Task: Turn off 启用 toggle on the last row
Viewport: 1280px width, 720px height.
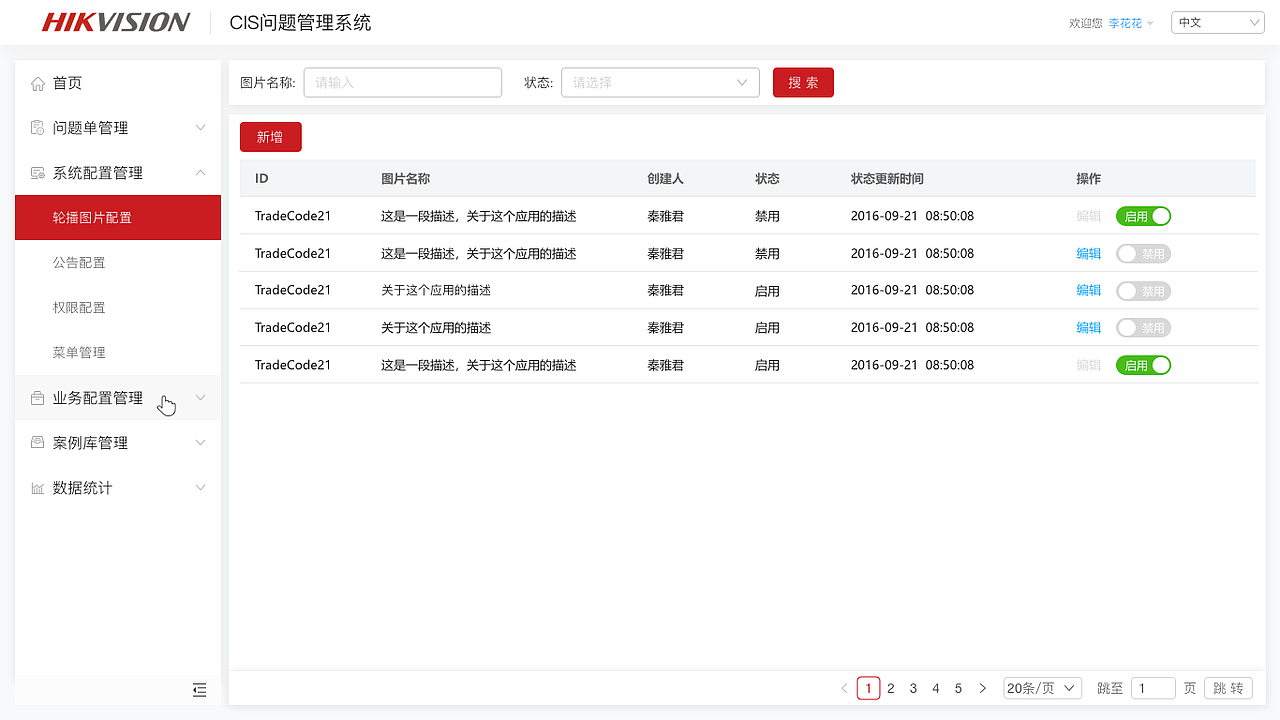Action: pos(1143,365)
